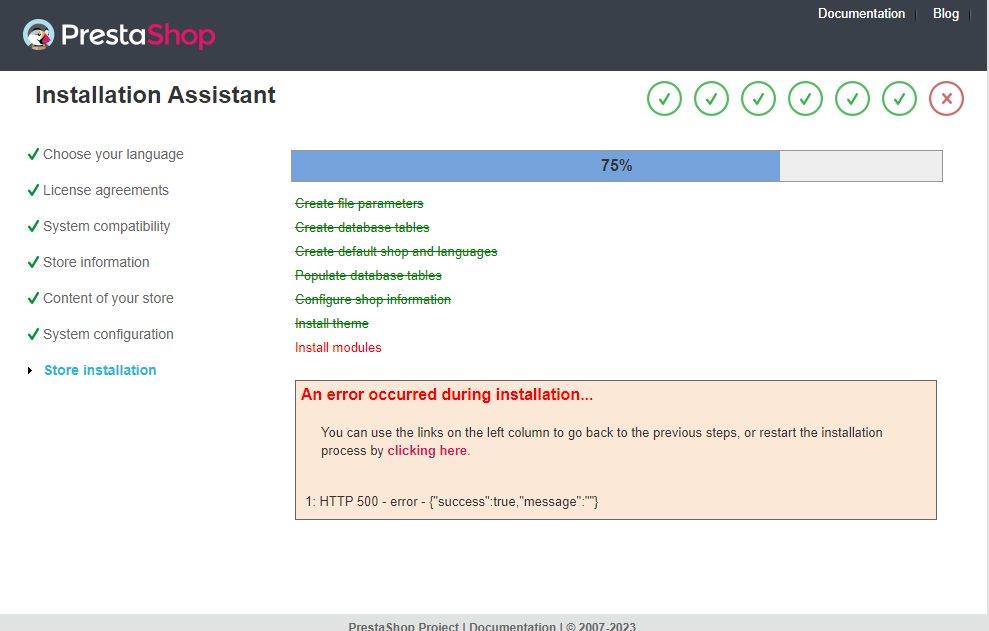Viewport: 989px width, 631px height.
Task: Click Populate database tables task
Action: coord(368,276)
